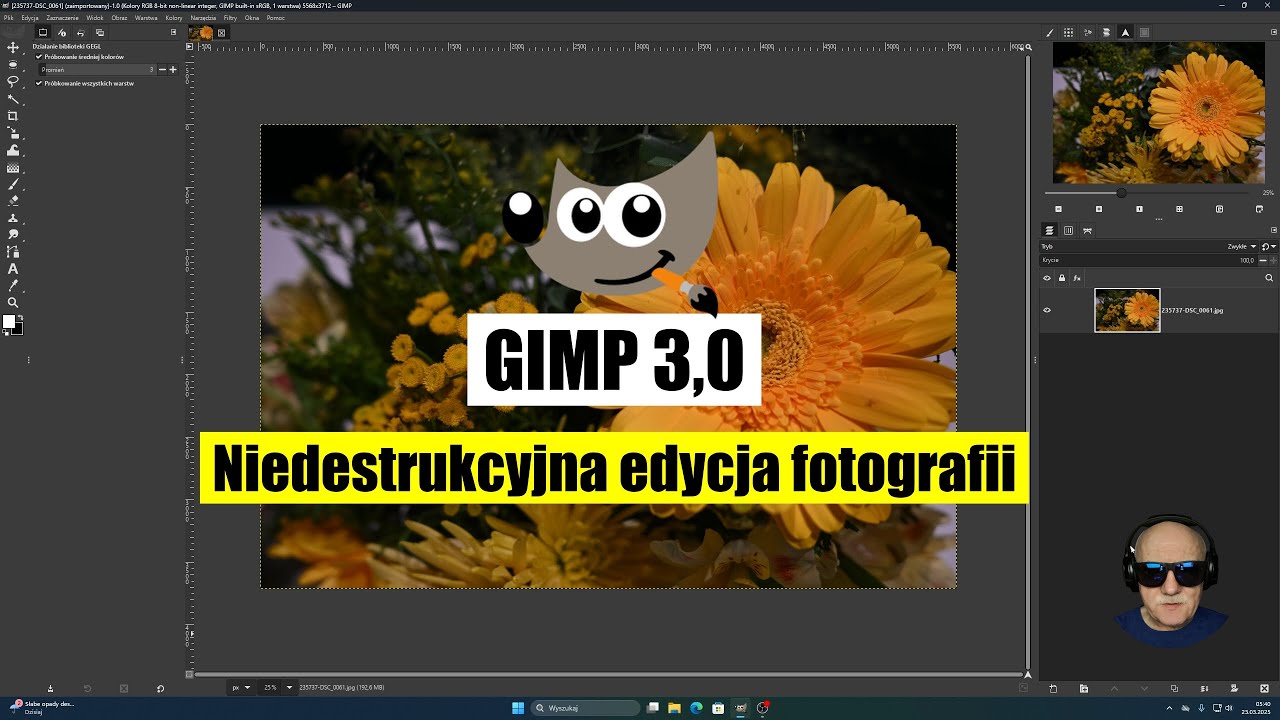Open the Edycja menu

point(30,18)
